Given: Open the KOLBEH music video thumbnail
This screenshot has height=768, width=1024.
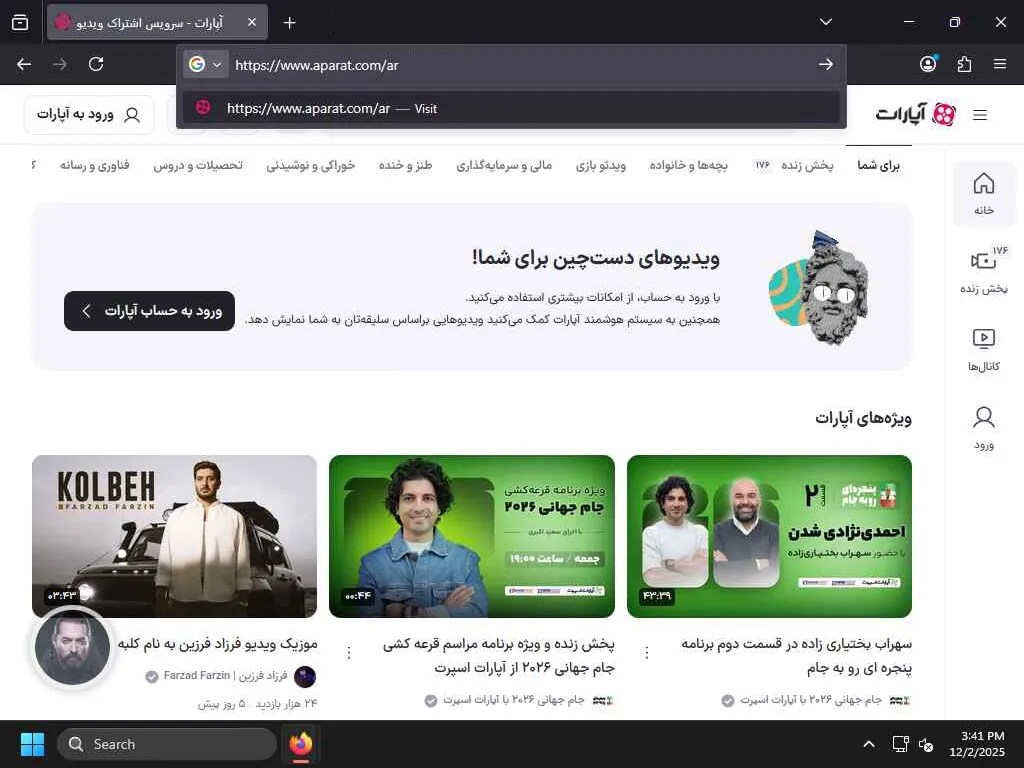Looking at the screenshot, I should pos(174,536).
